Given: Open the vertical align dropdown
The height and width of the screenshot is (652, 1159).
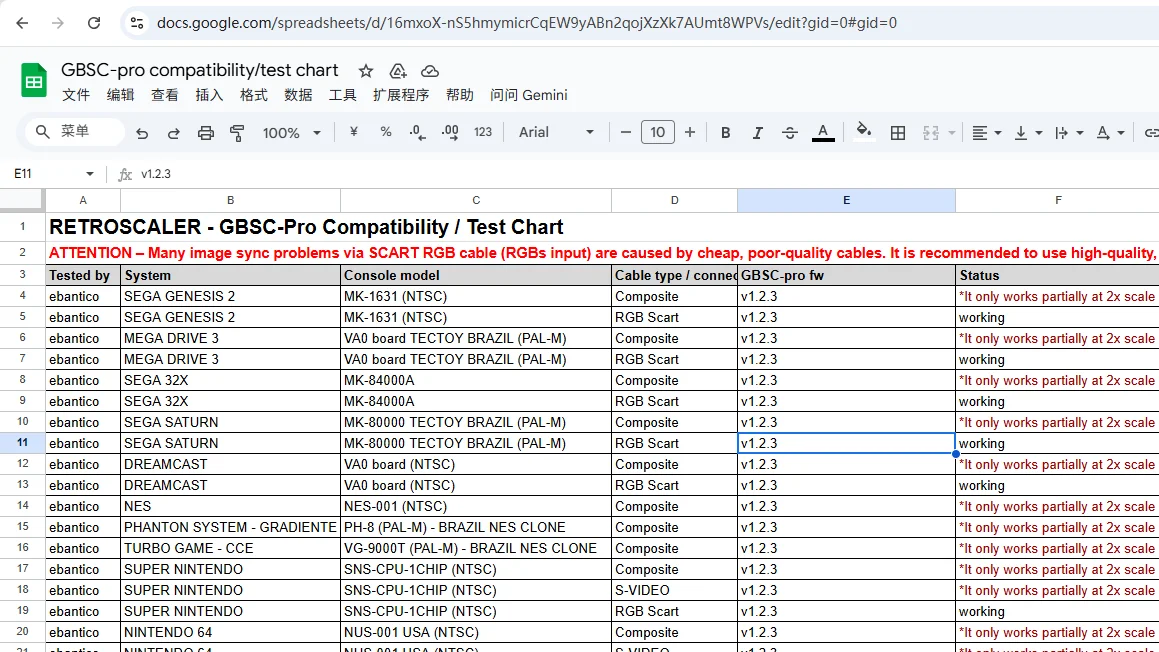Looking at the screenshot, I should click(x=1027, y=133).
